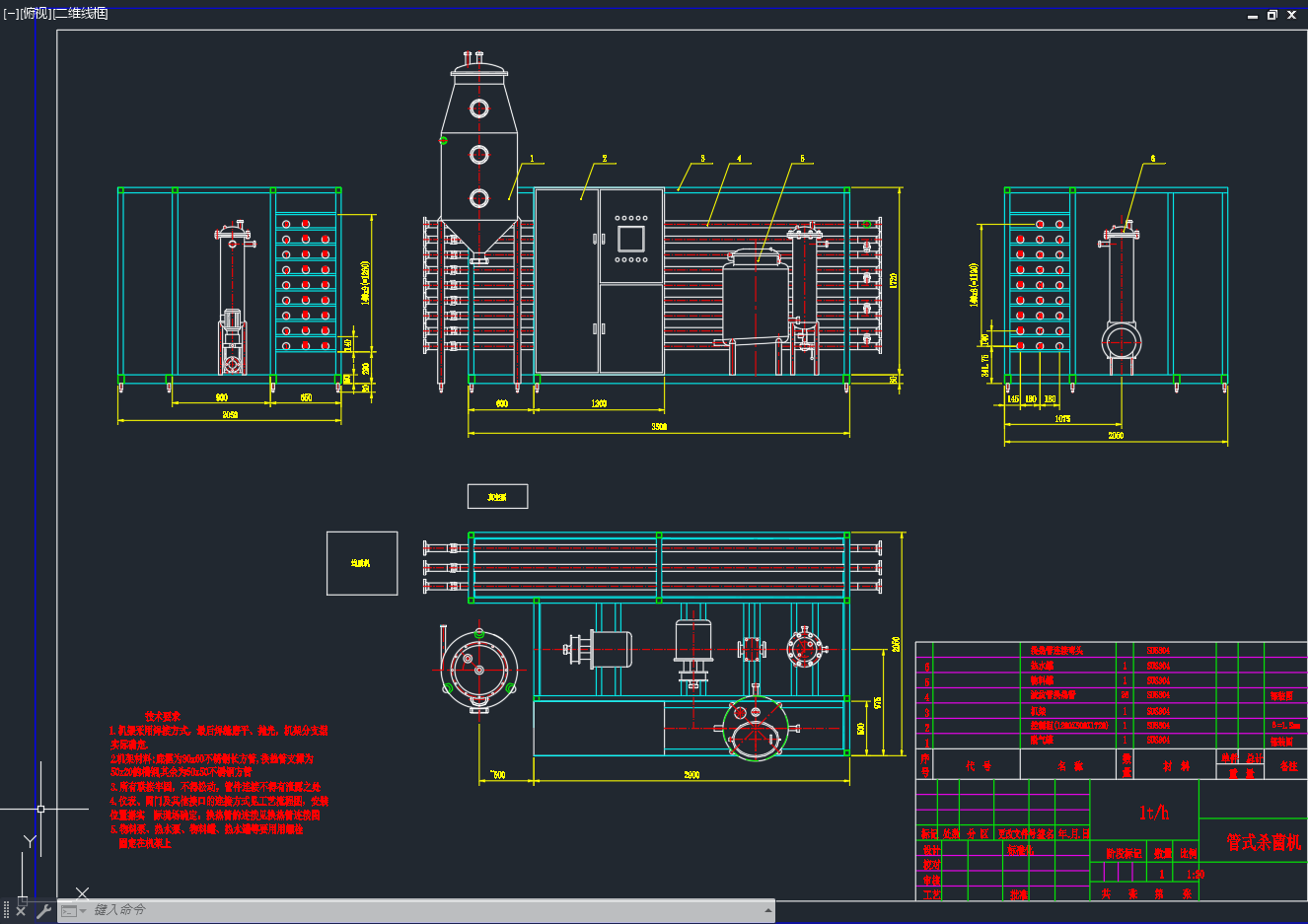
Task: Select the small labeled rectangle below front view
Action: (x=497, y=496)
